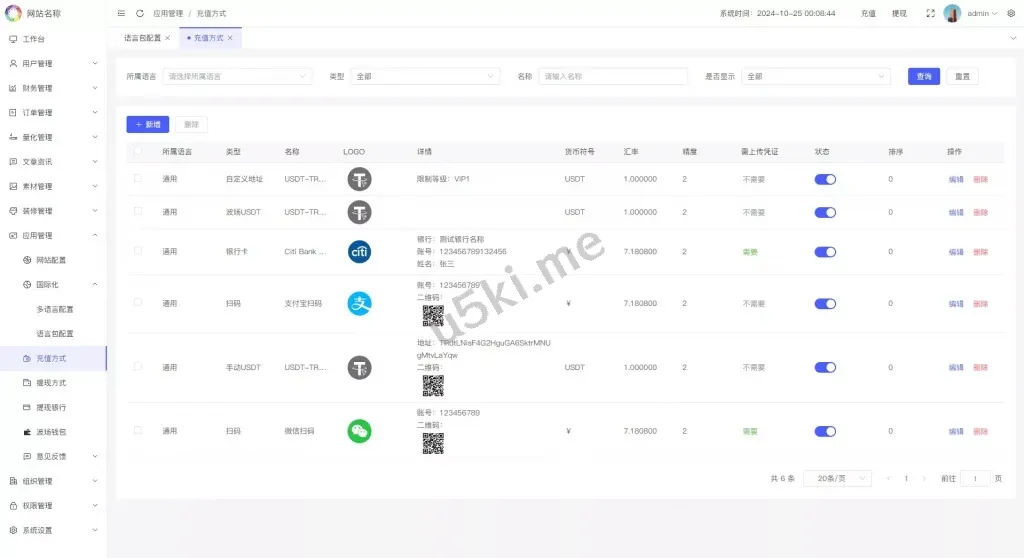Viewport: 1024px width, 558px height.
Task: Open 提现方式 in the sidebar
Action: tap(51, 383)
